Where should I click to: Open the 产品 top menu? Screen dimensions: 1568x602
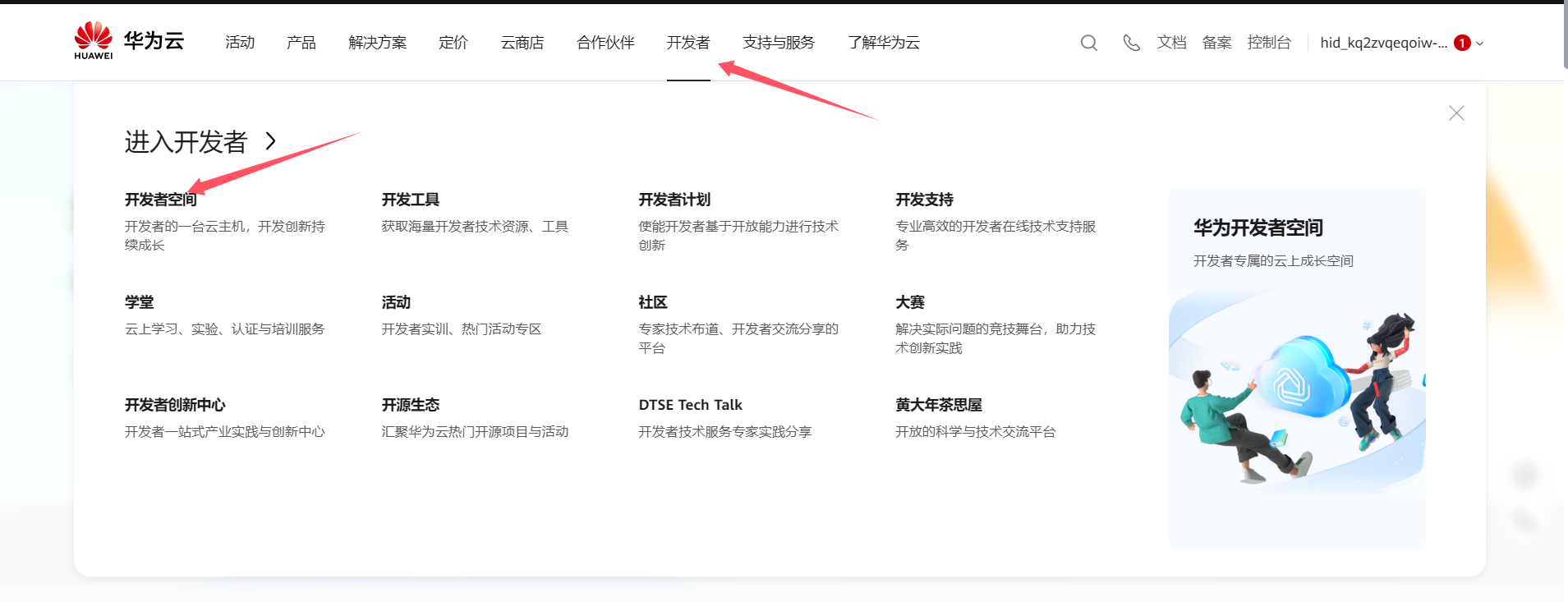tap(301, 43)
